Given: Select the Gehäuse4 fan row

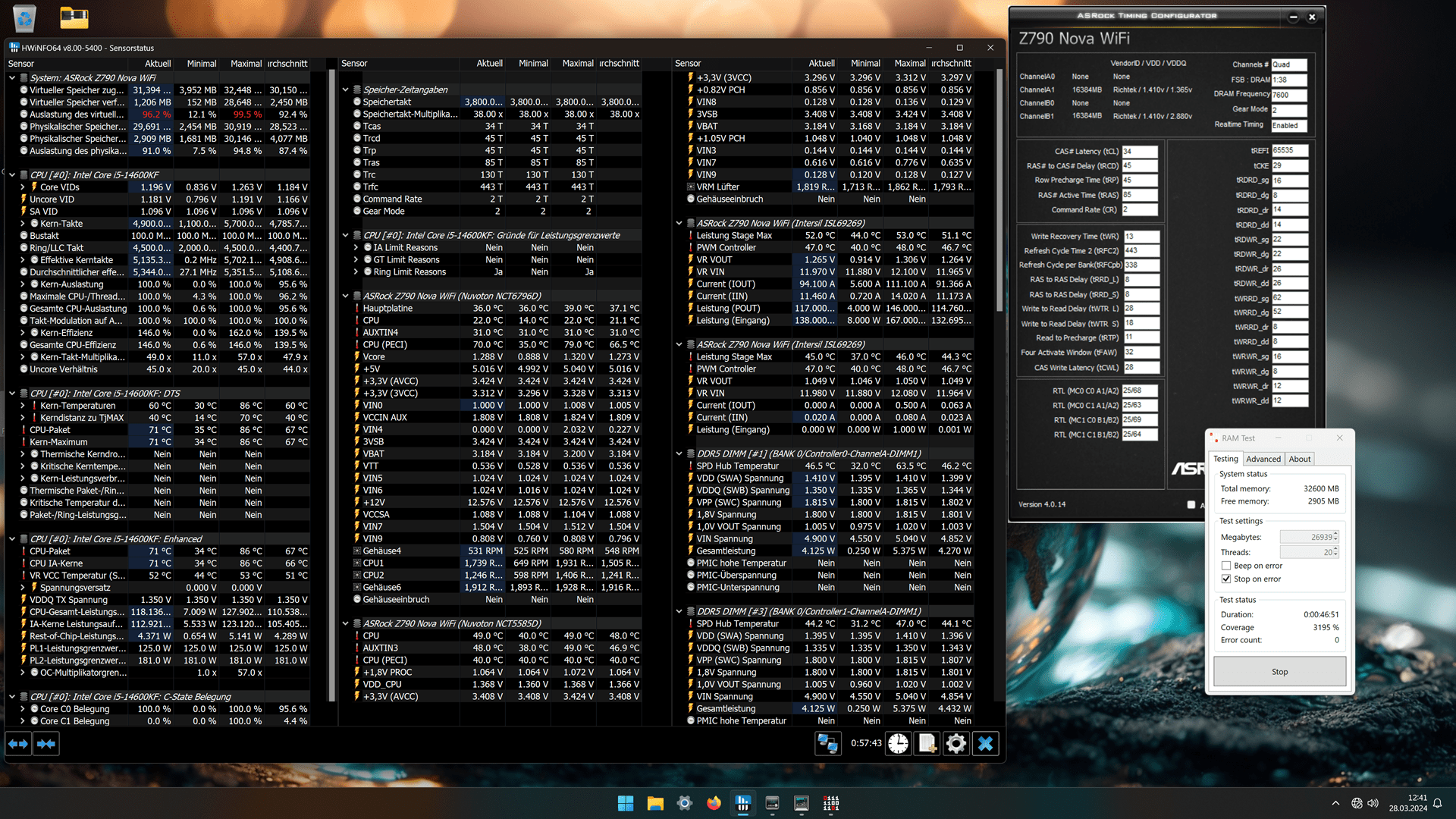Looking at the screenshot, I should tap(497, 551).
